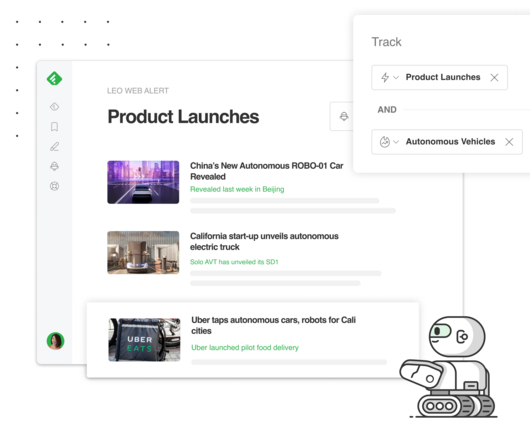
Task: Click the electric truck thumbnail
Action: 143,252
